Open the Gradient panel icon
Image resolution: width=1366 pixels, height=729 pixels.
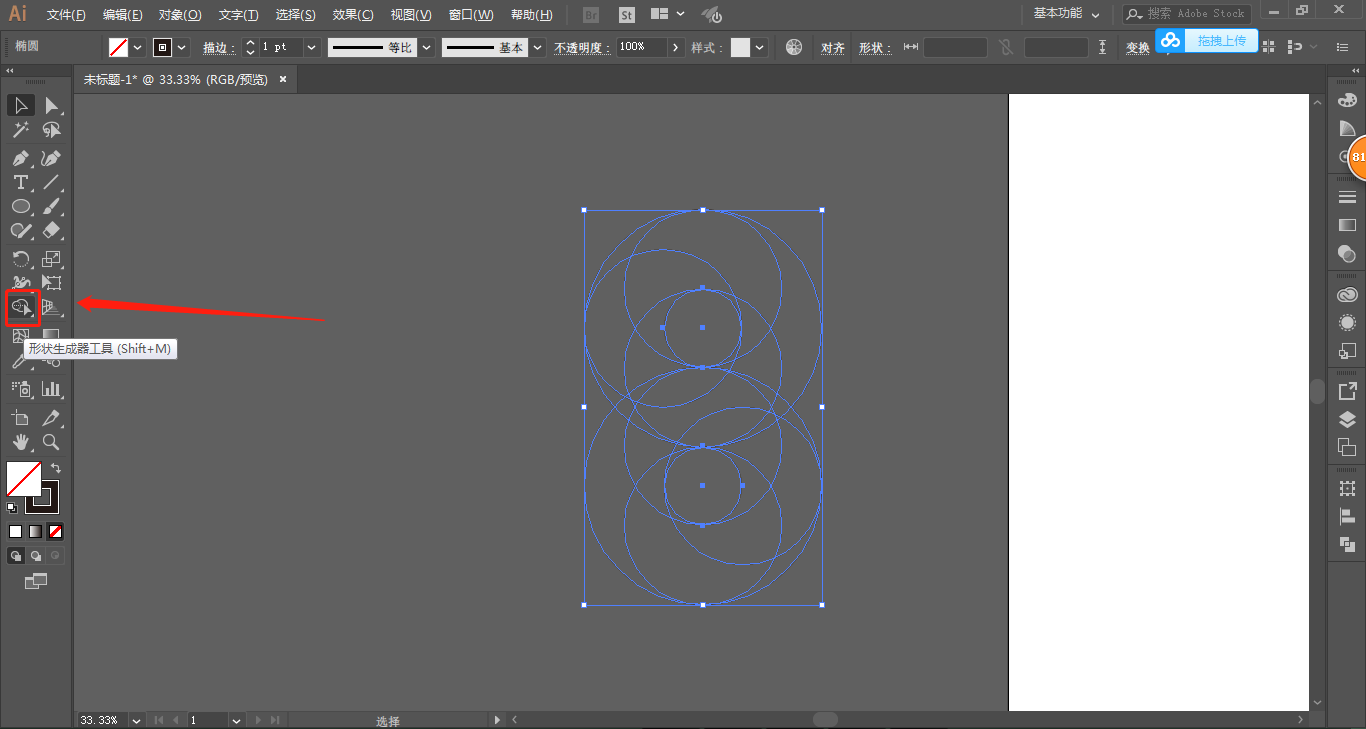[x=1347, y=226]
